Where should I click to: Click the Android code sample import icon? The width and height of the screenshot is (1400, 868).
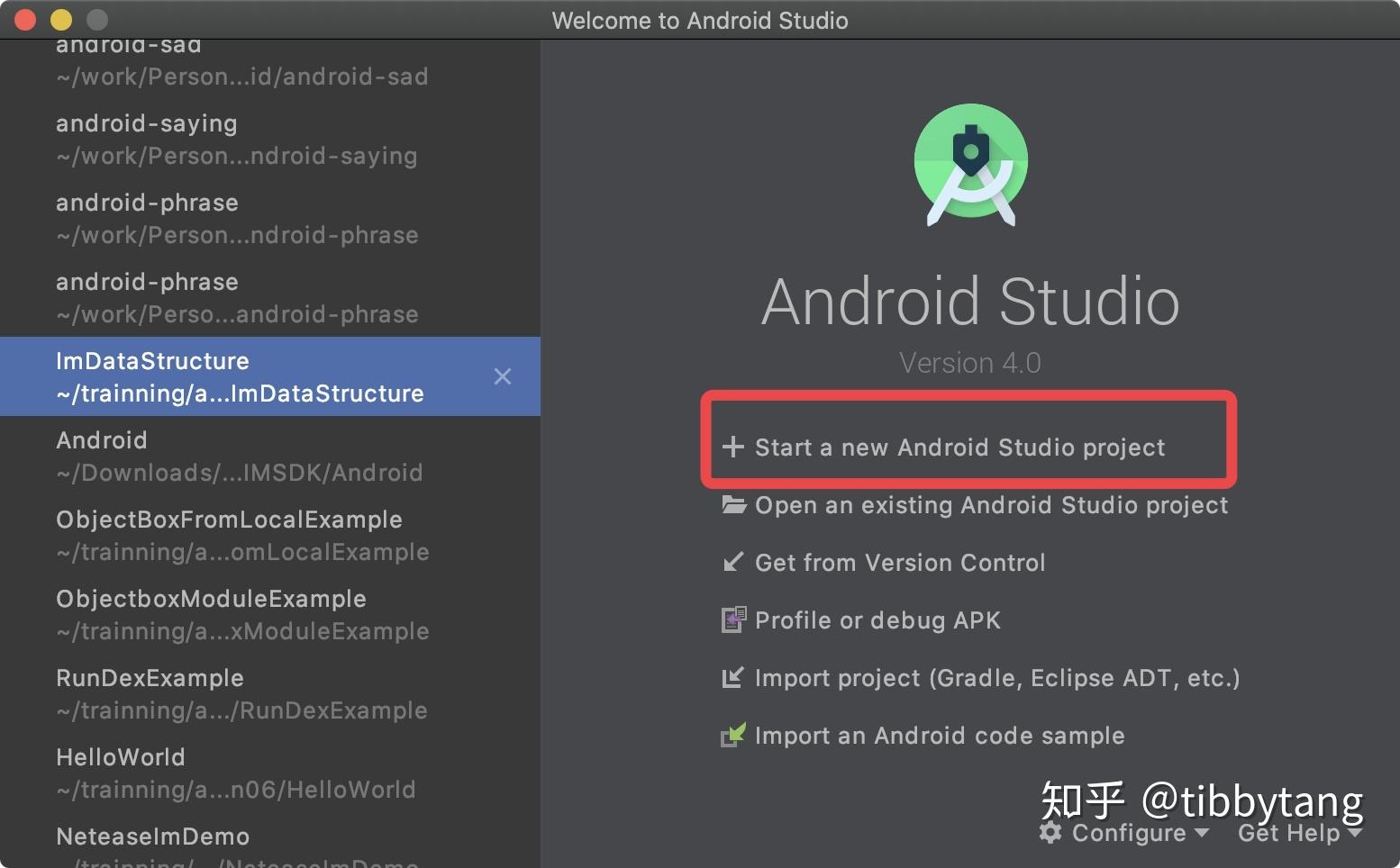tap(734, 735)
